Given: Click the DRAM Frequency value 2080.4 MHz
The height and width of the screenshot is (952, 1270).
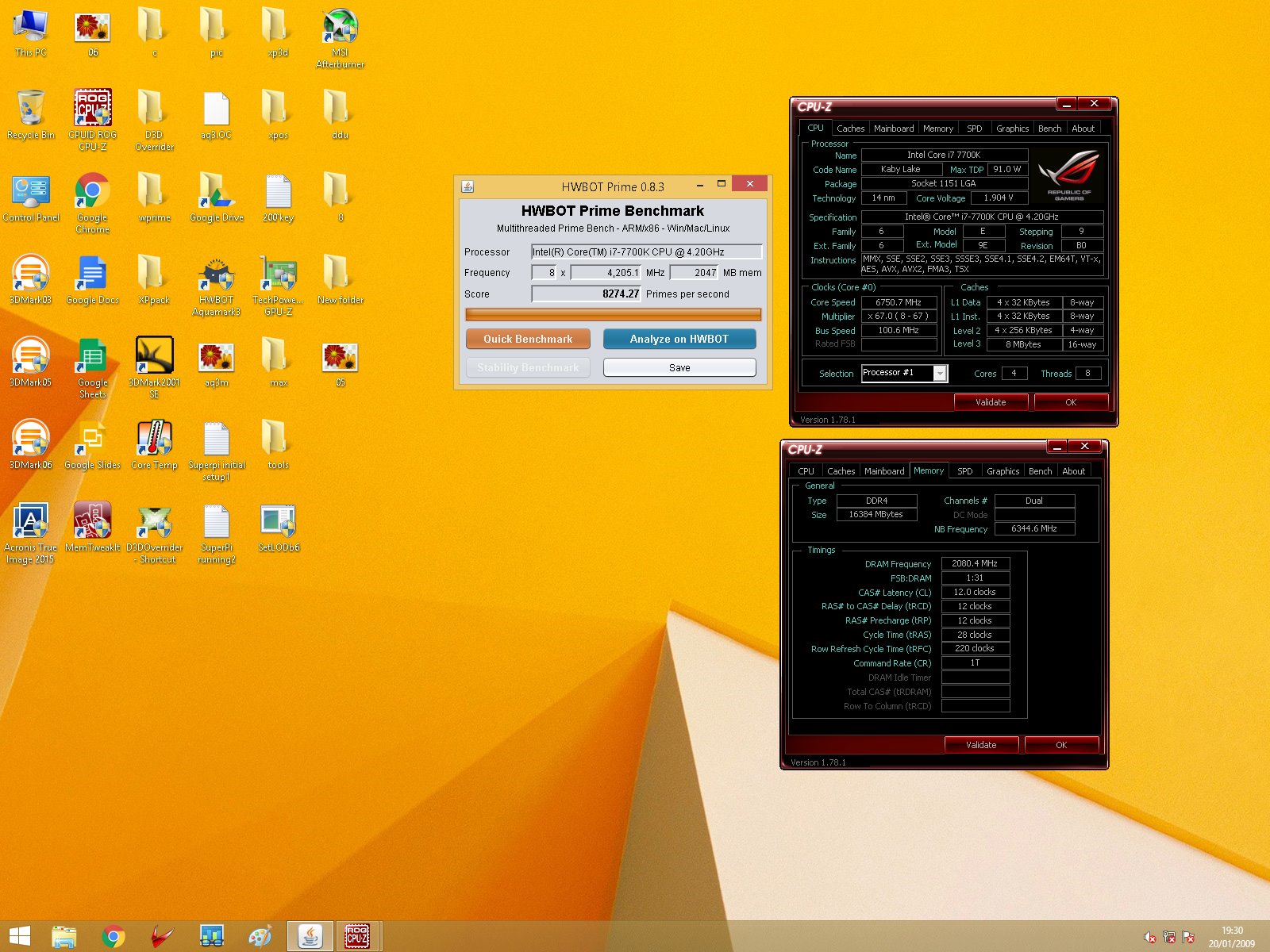Looking at the screenshot, I should [x=975, y=563].
